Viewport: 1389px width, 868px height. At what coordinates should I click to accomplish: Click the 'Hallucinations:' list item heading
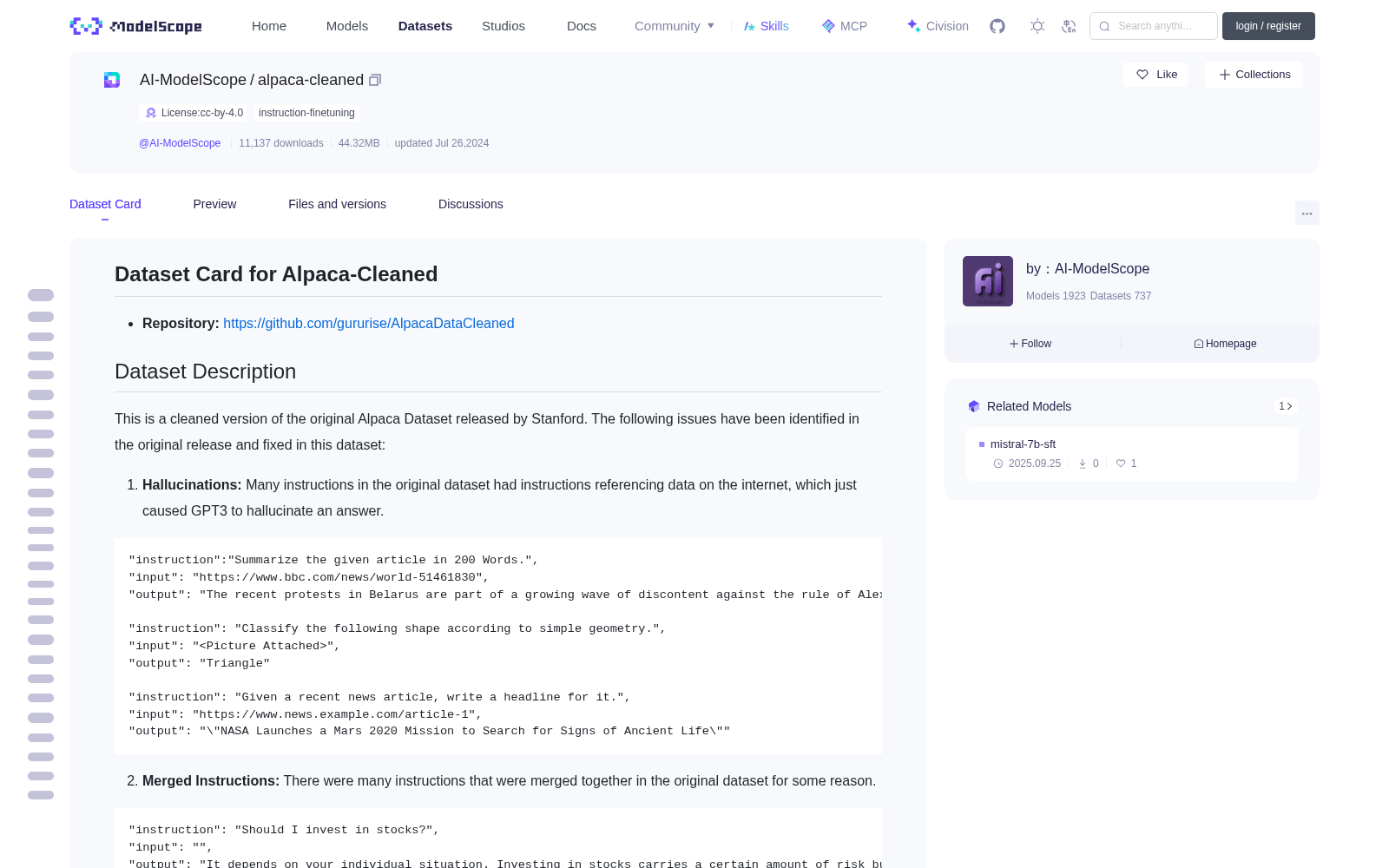(192, 485)
